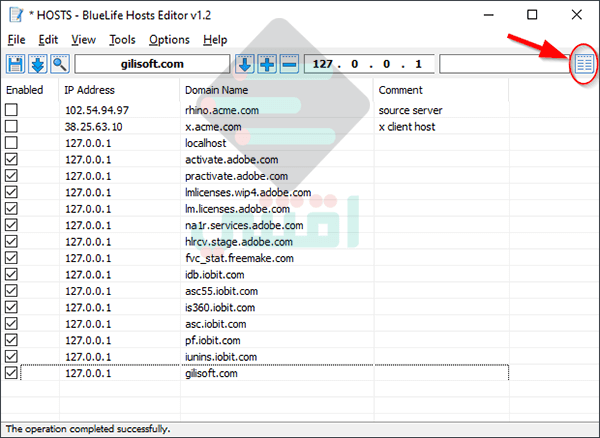Select the gilisoft.com row domain cell
The image size is (600, 438).
pos(211,373)
